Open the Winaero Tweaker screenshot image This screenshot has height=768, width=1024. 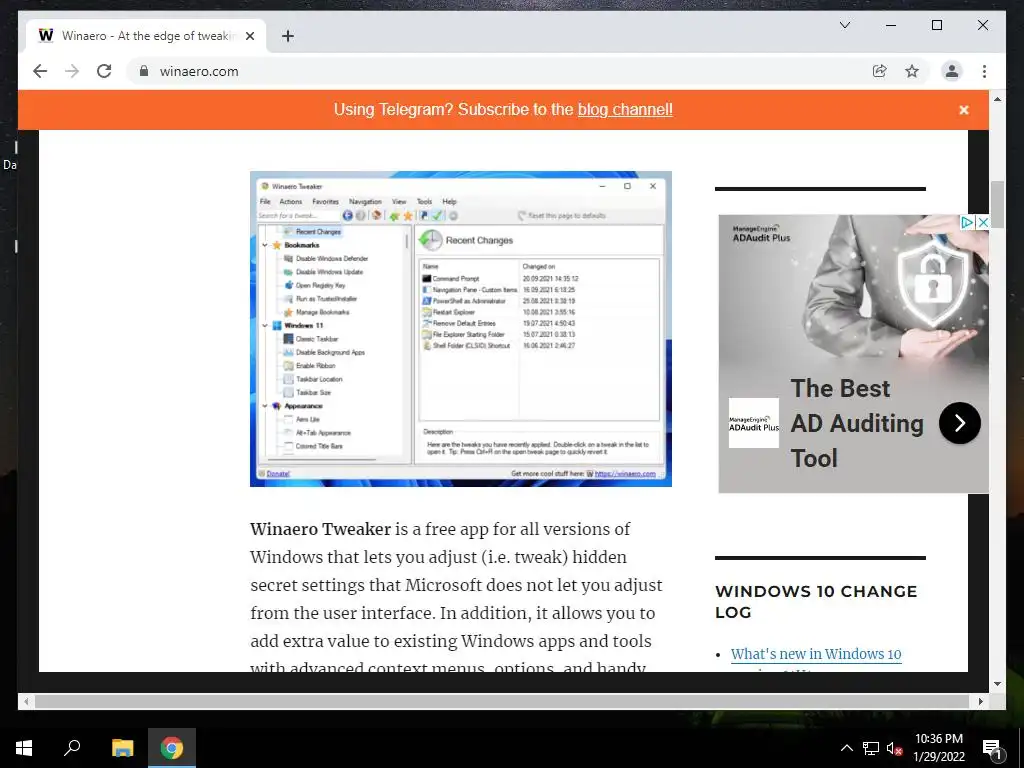click(460, 328)
